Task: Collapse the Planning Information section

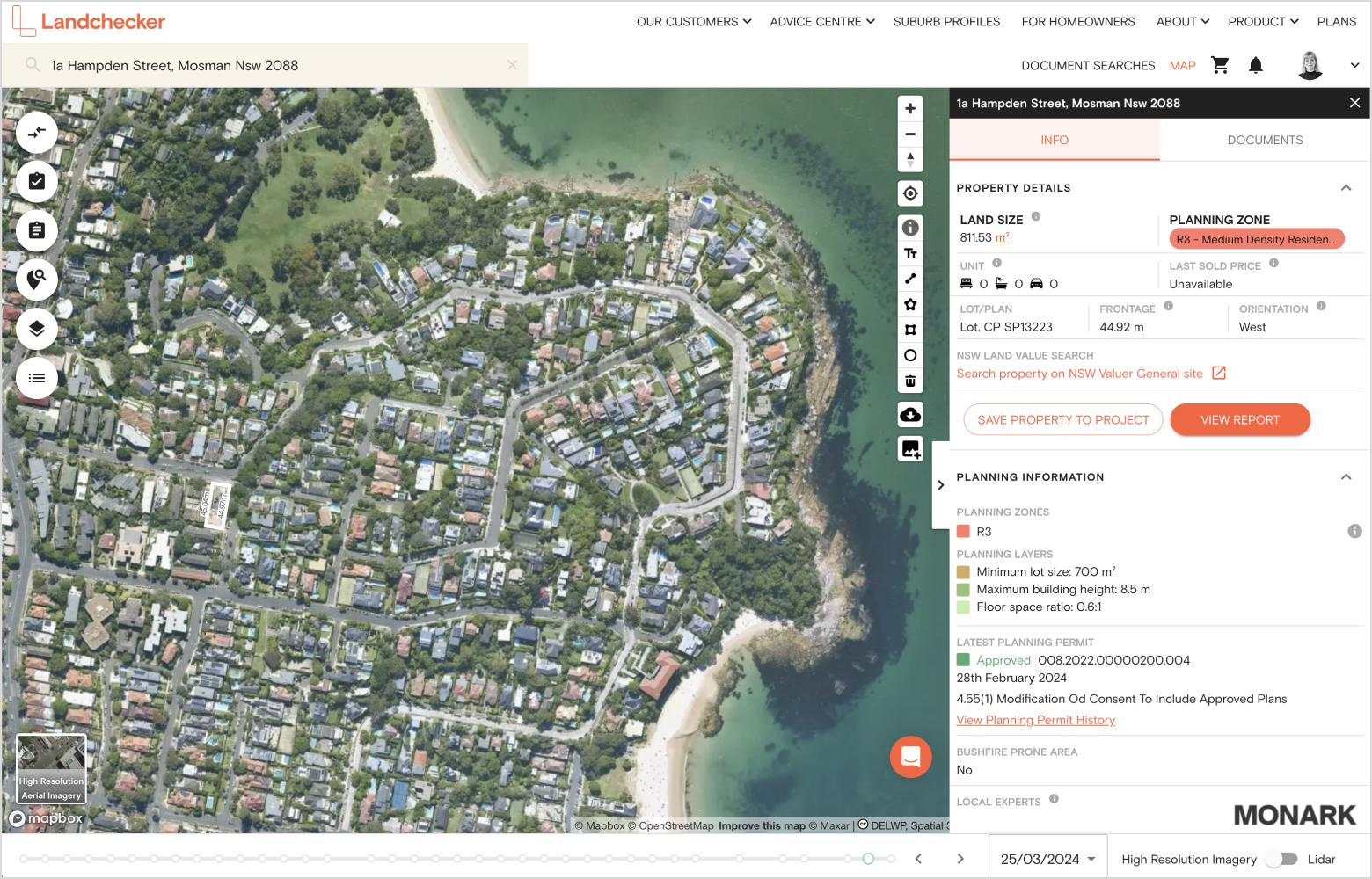Action: tap(1346, 476)
